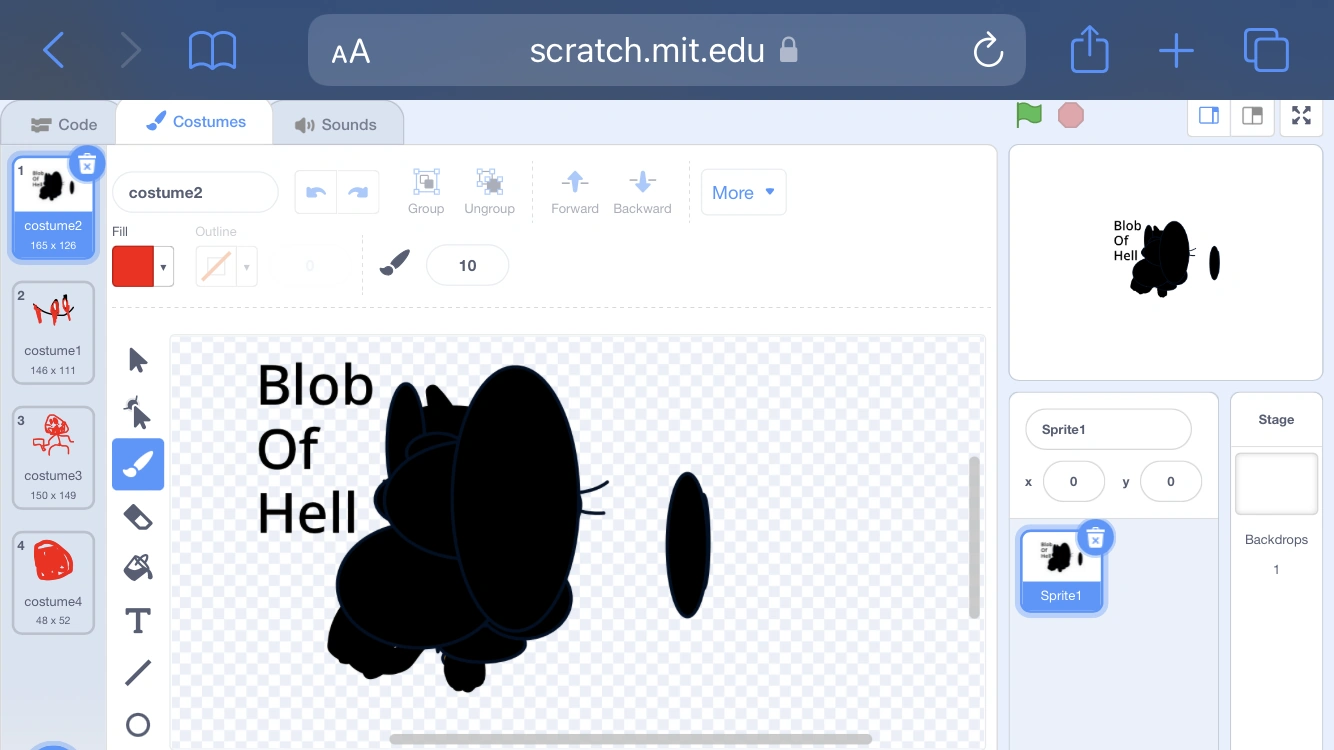The width and height of the screenshot is (1334, 750).
Task: Choose the Circle tool
Action: pyautogui.click(x=138, y=725)
